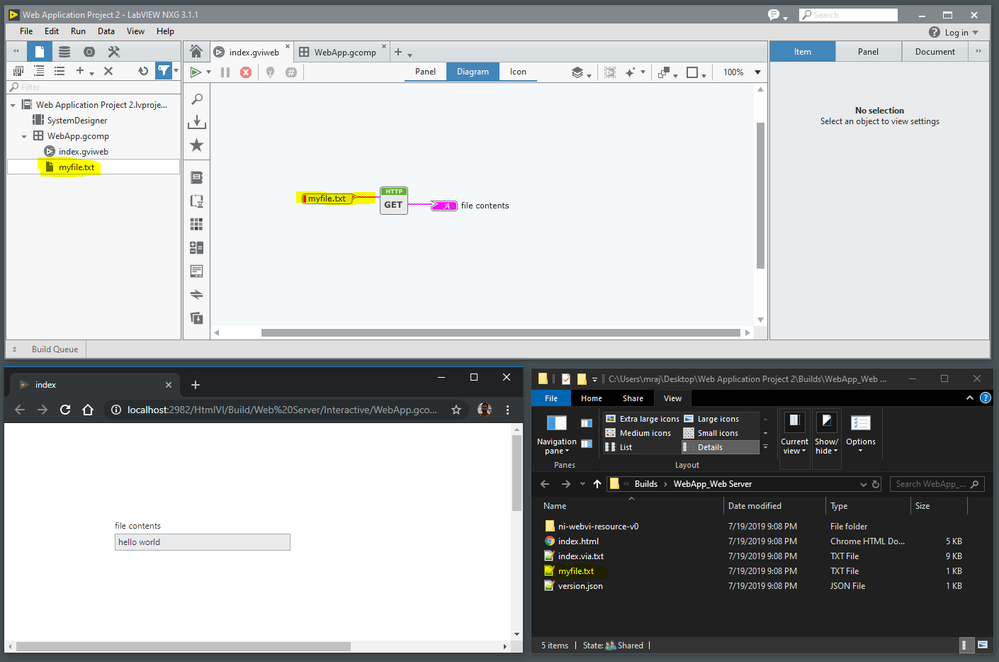Open the capture data circle icon tab
The width and height of the screenshot is (999, 662).
[x=89, y=52]
